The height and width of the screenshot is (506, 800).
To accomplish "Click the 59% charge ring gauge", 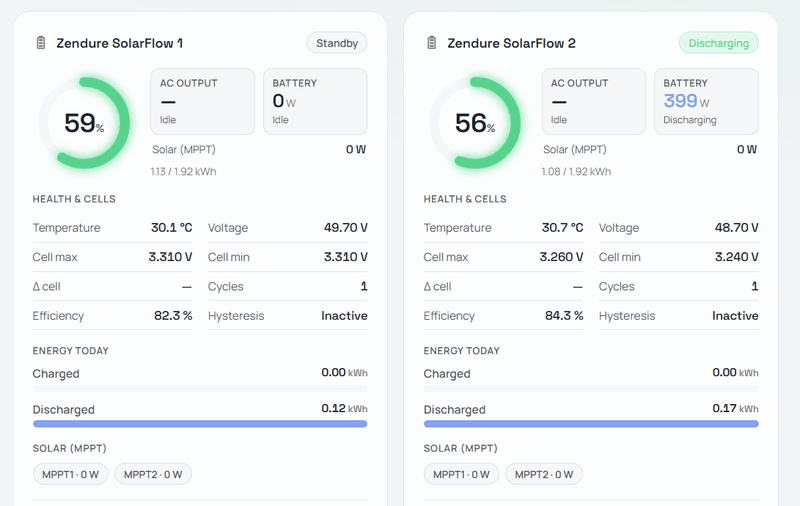I will coord(84,123).
